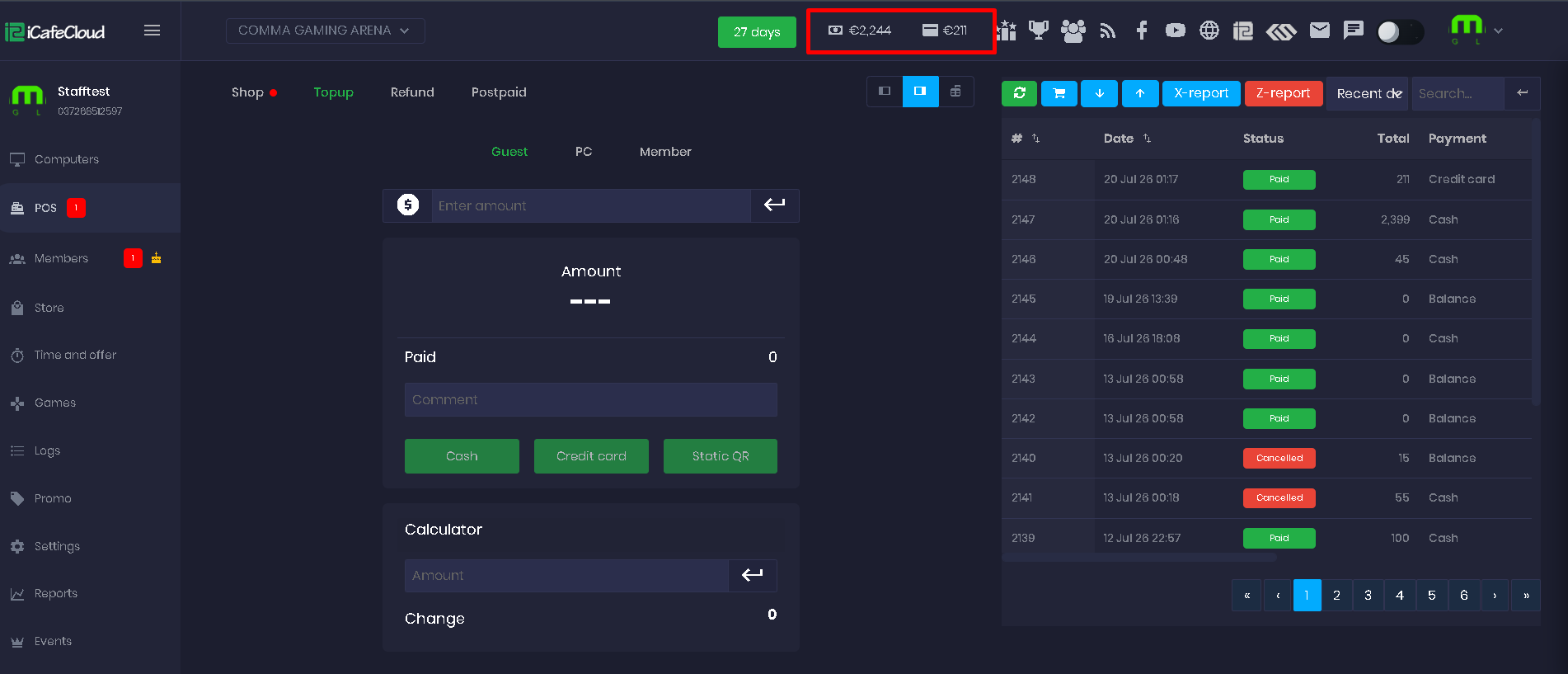Click the iCafe logo icon in top bar
The height and width of the screenshot is (674, 1568).
click(x=1243, y=31)
